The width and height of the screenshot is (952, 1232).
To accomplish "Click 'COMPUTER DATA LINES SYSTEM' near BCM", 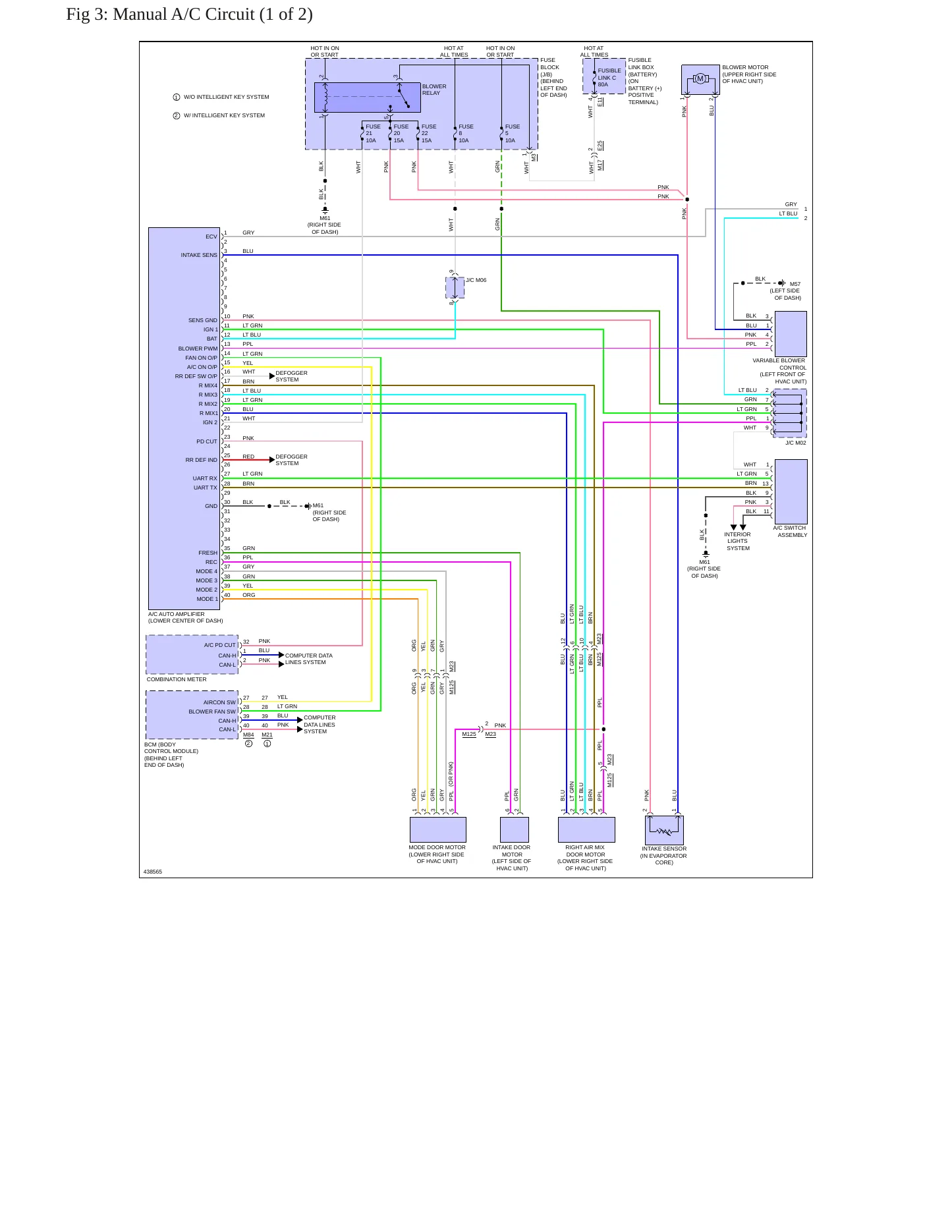I will pos(320,725).
